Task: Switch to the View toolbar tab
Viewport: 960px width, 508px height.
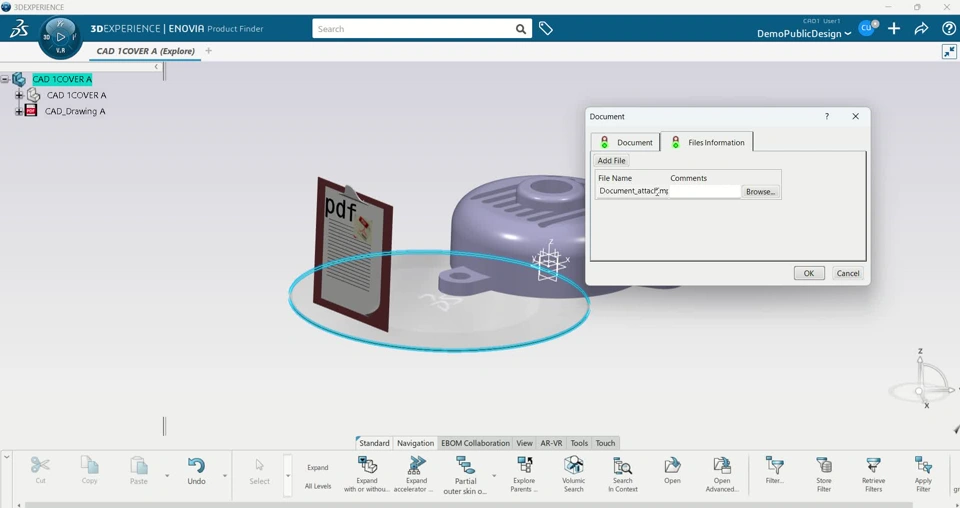Action: coord(524,443)
